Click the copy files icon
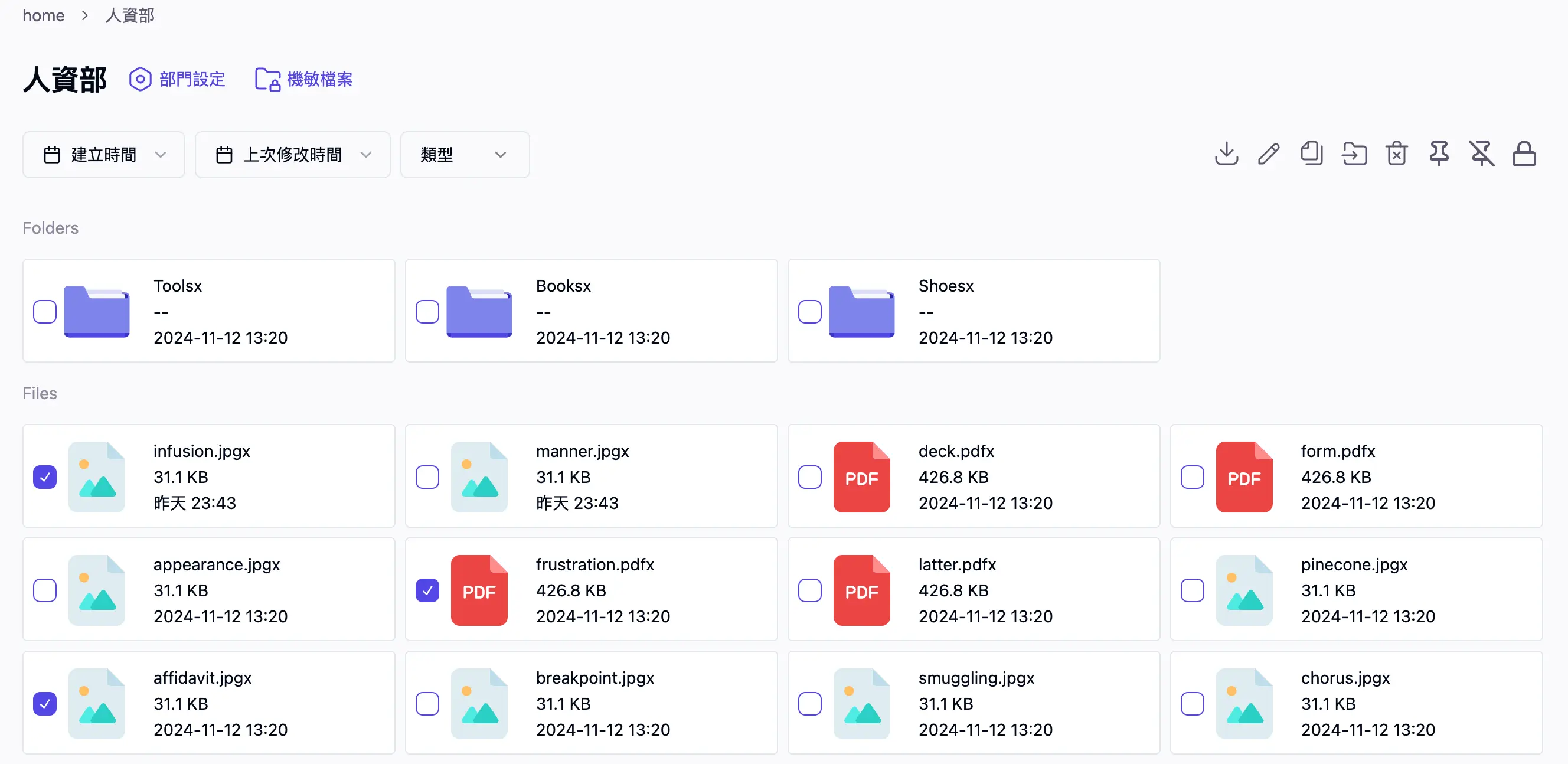 pyautogui.click(x=1311, y=154)
